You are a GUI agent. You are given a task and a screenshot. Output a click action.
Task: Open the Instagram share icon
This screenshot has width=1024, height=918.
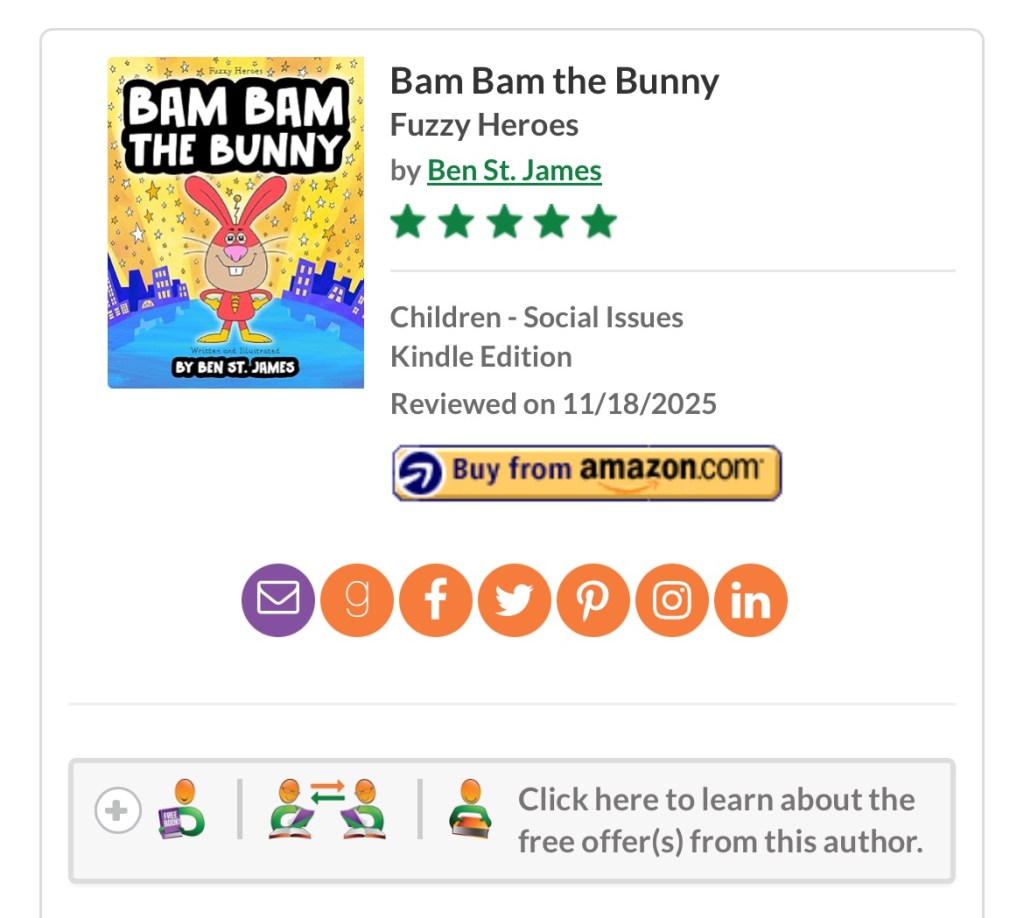click(x=672, y=600)
